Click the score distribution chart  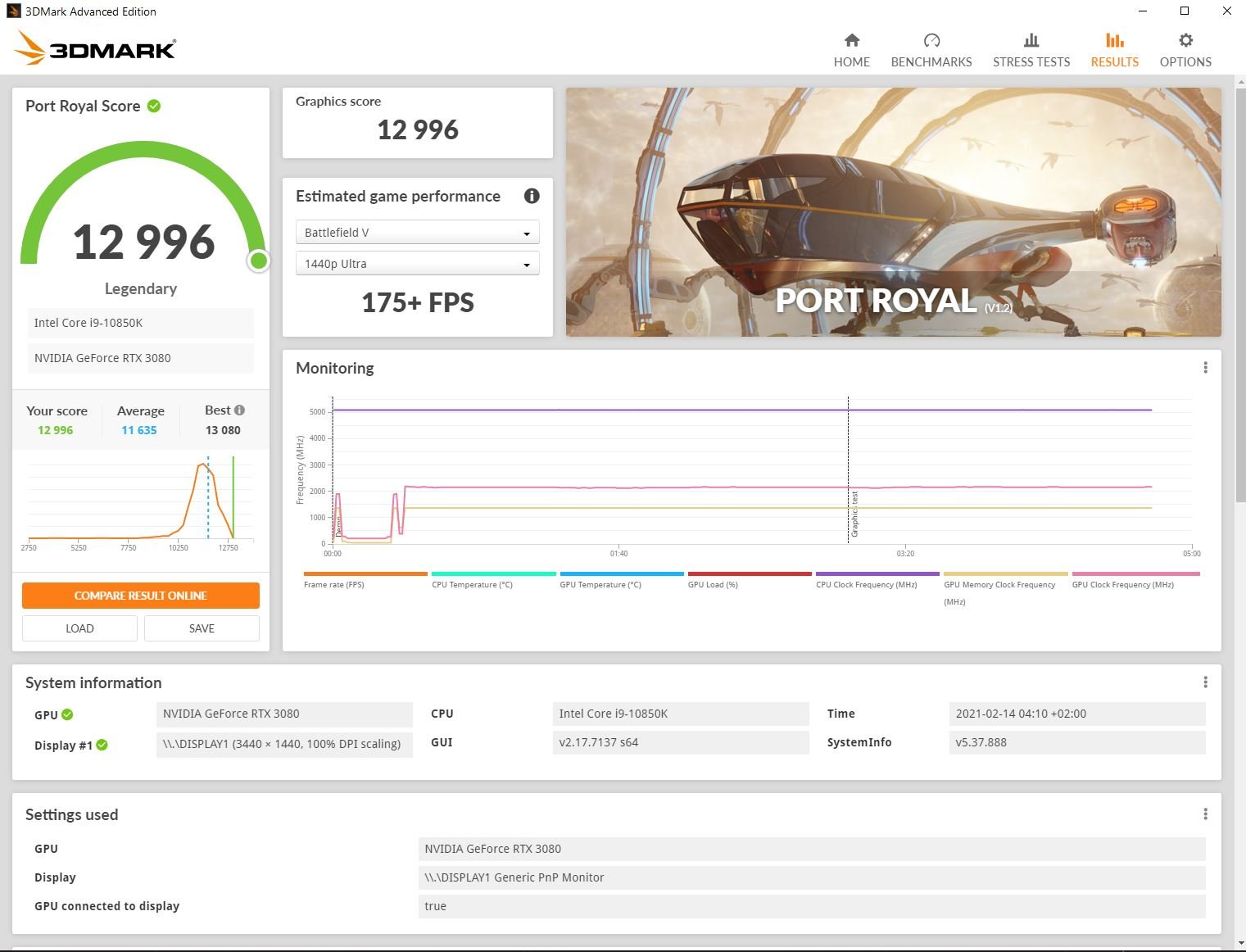click(x=141, y=503)
